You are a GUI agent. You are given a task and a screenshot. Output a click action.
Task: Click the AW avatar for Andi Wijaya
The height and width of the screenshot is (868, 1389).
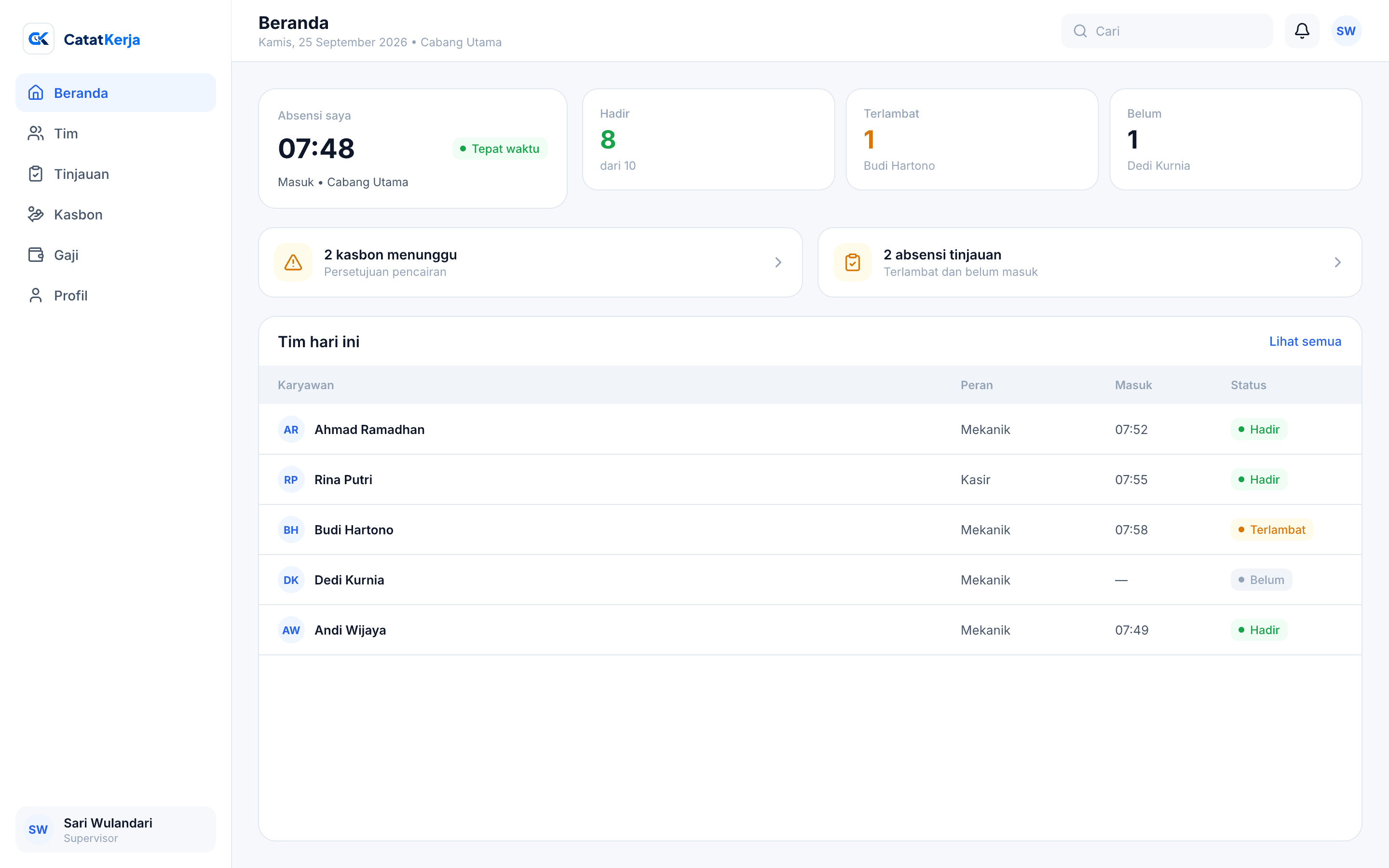pyautogui.click(x=291, y=630)
